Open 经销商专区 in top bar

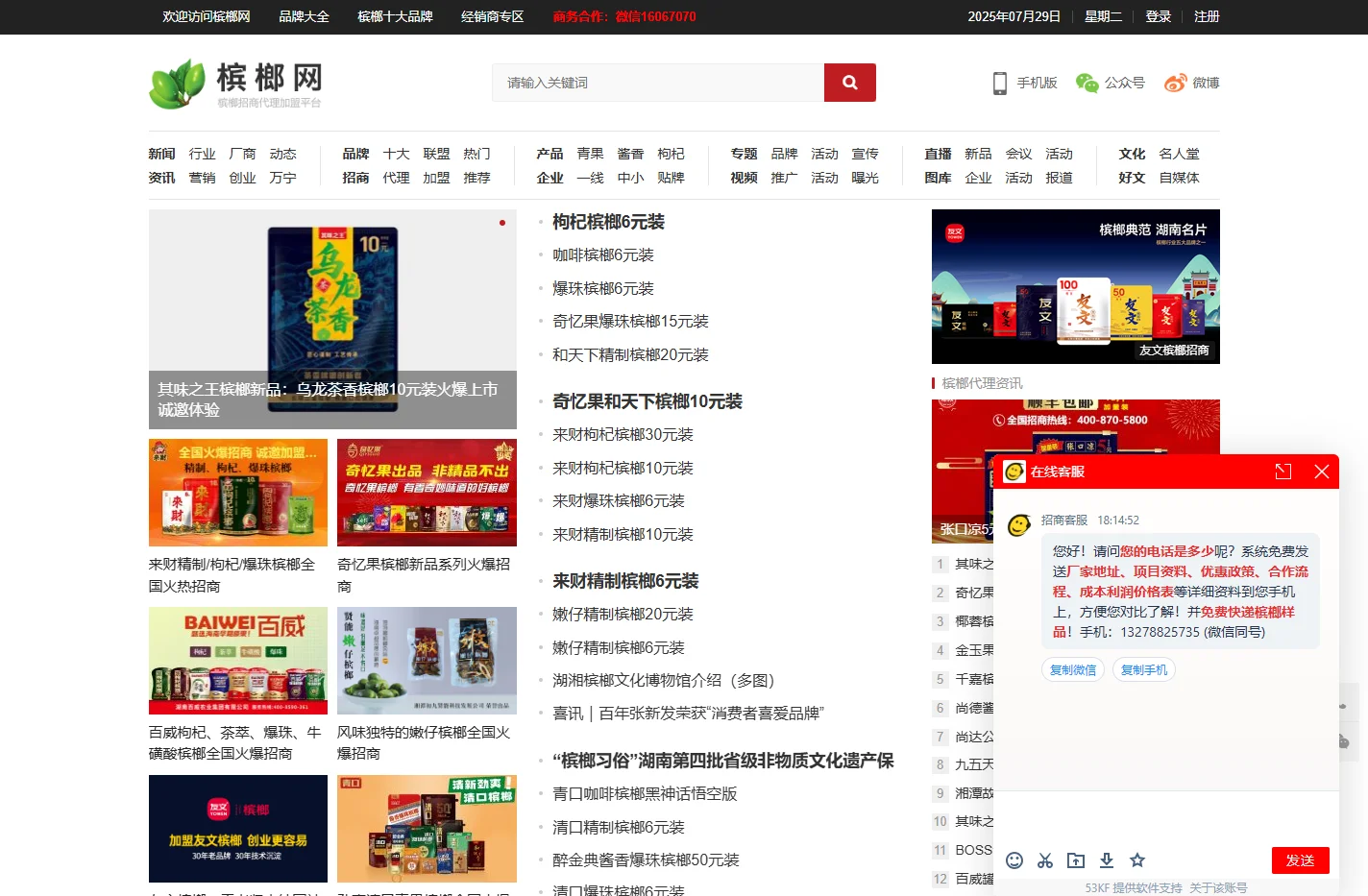492,16
